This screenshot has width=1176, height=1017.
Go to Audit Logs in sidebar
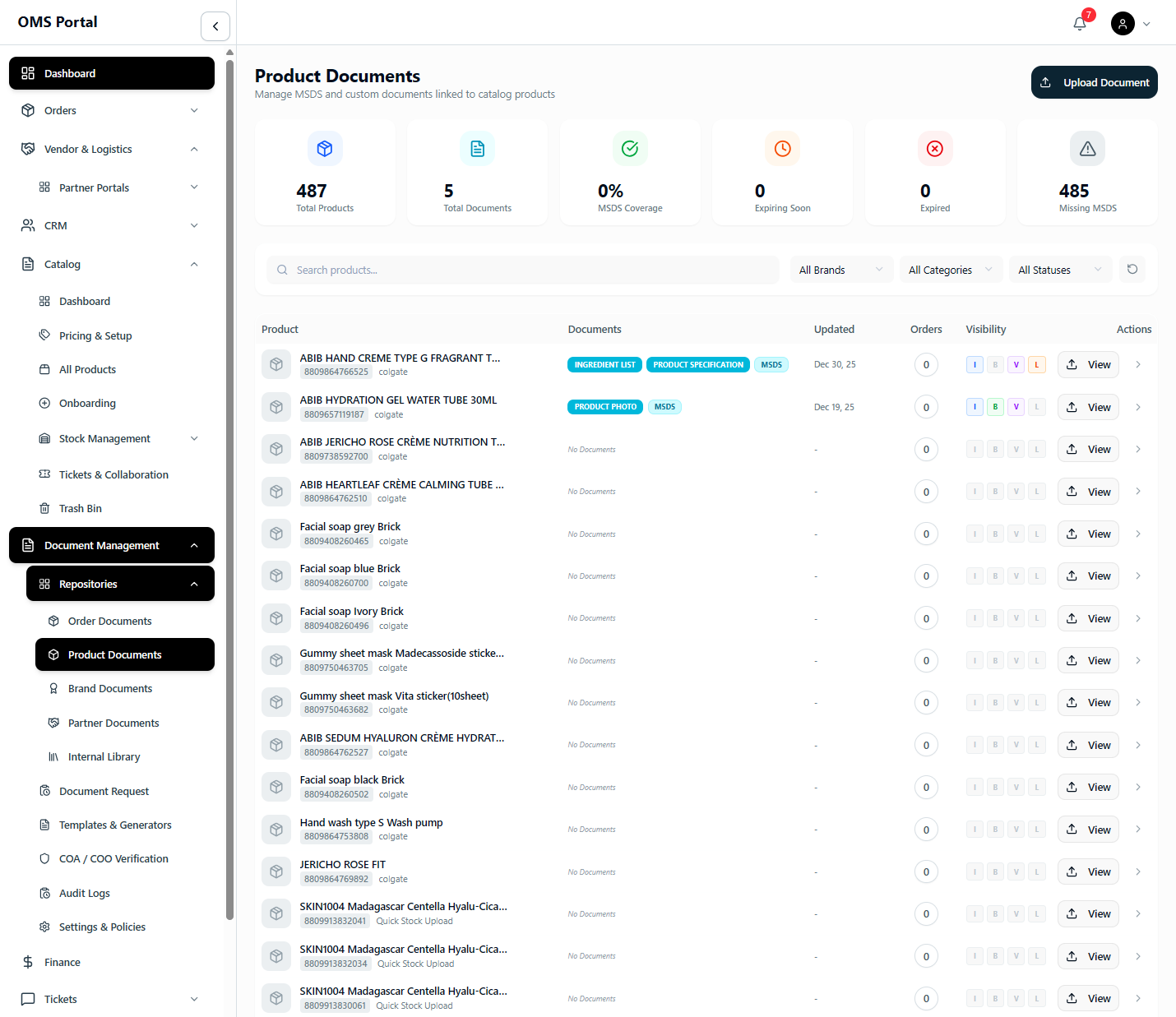pos(85,893)
